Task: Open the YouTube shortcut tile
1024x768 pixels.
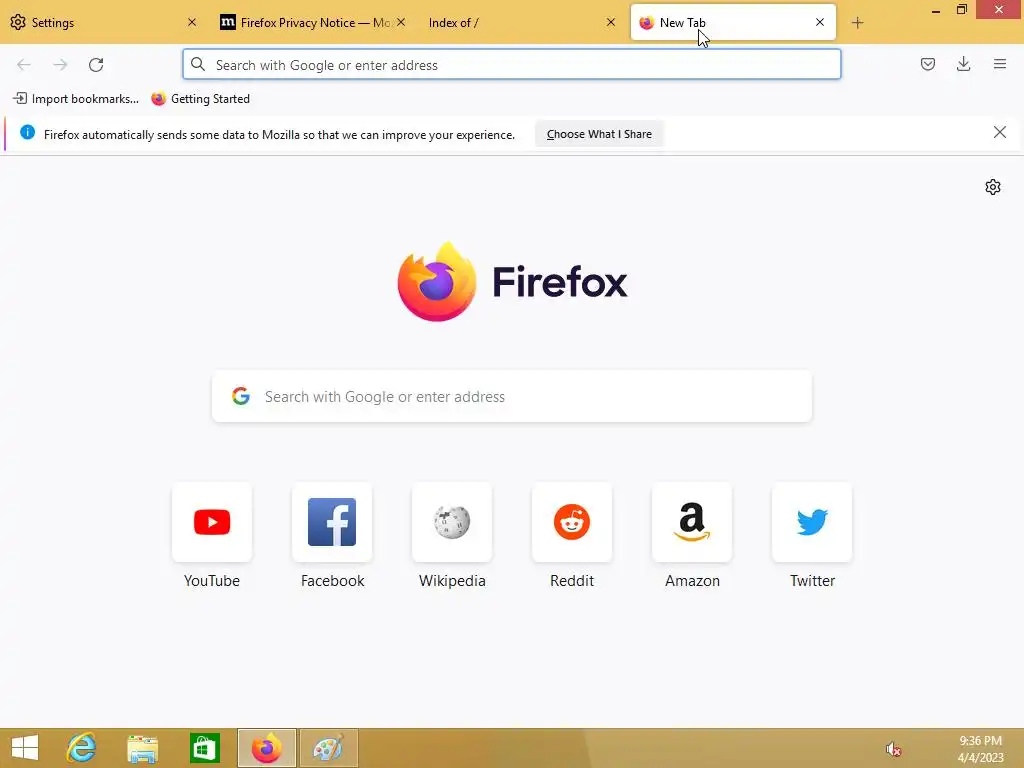Action: point(212,522)
